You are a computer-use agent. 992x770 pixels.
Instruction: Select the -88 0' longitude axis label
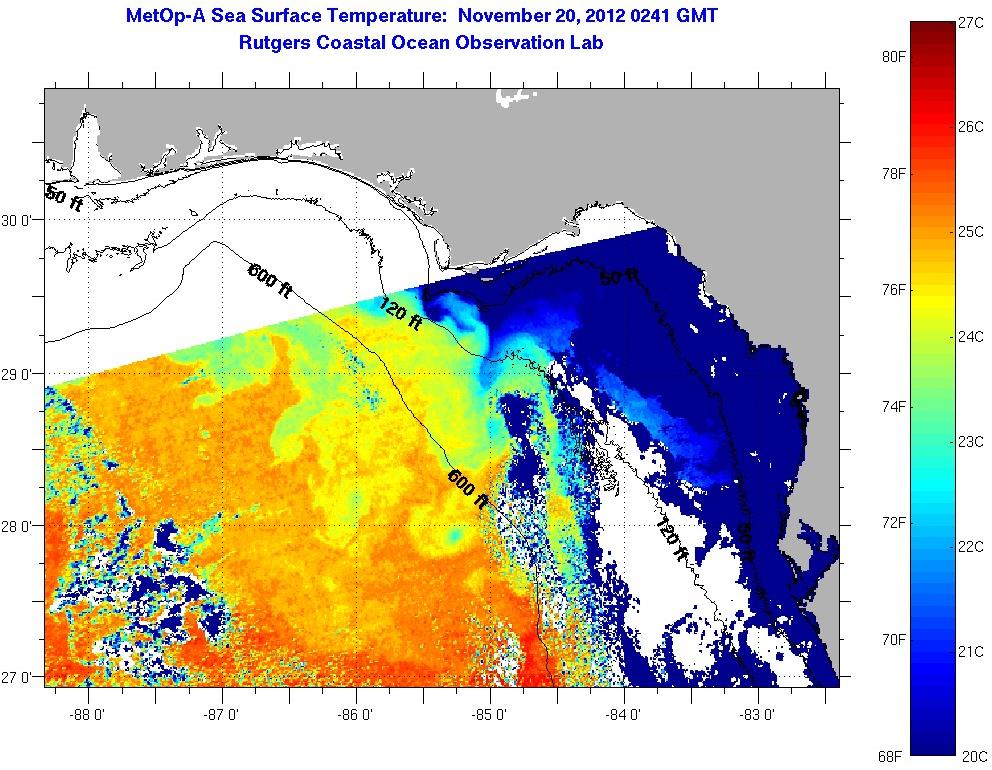pyautogui.click(x=88, y=715)
